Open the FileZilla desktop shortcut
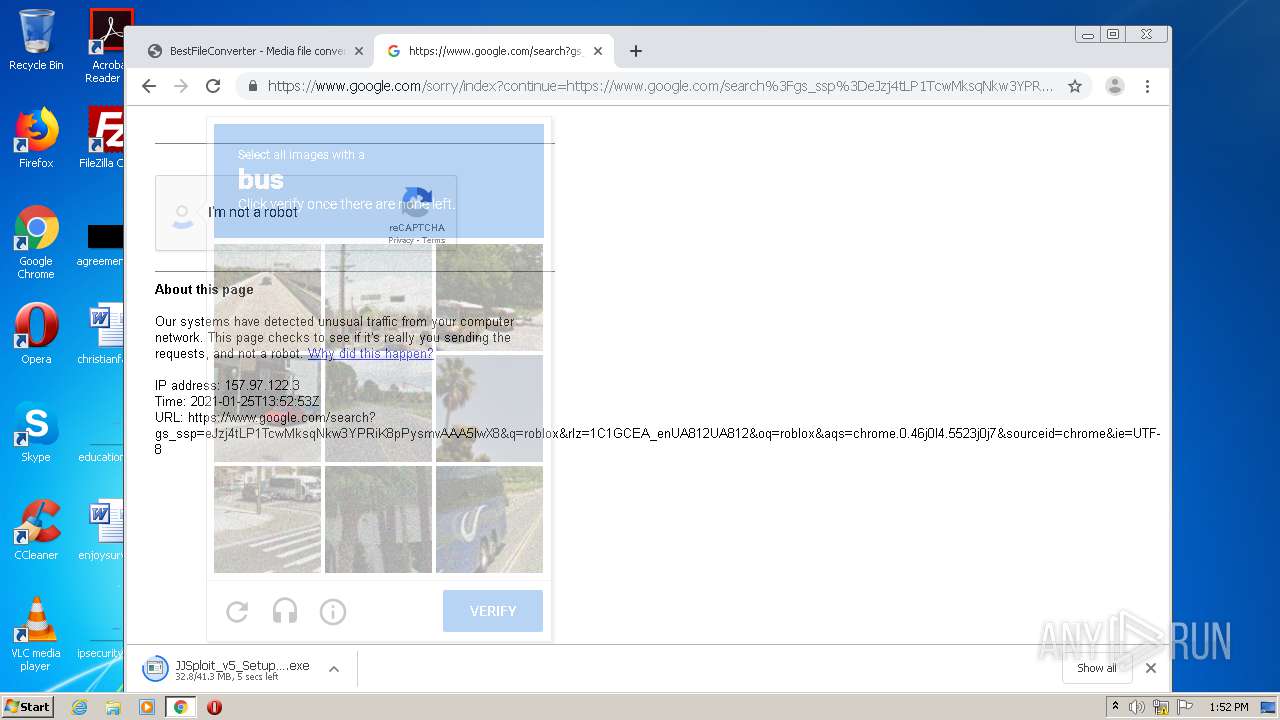1280x720 pixels. tap(104, 138)
